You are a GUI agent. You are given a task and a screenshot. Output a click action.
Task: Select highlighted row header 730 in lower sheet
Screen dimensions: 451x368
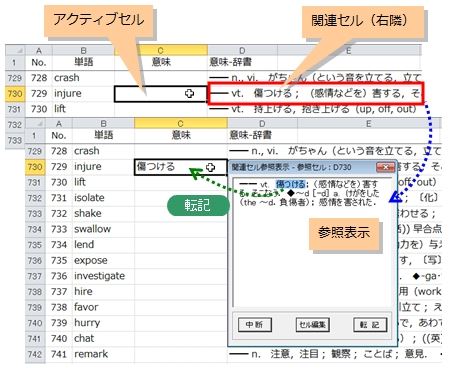pos(35,167)
